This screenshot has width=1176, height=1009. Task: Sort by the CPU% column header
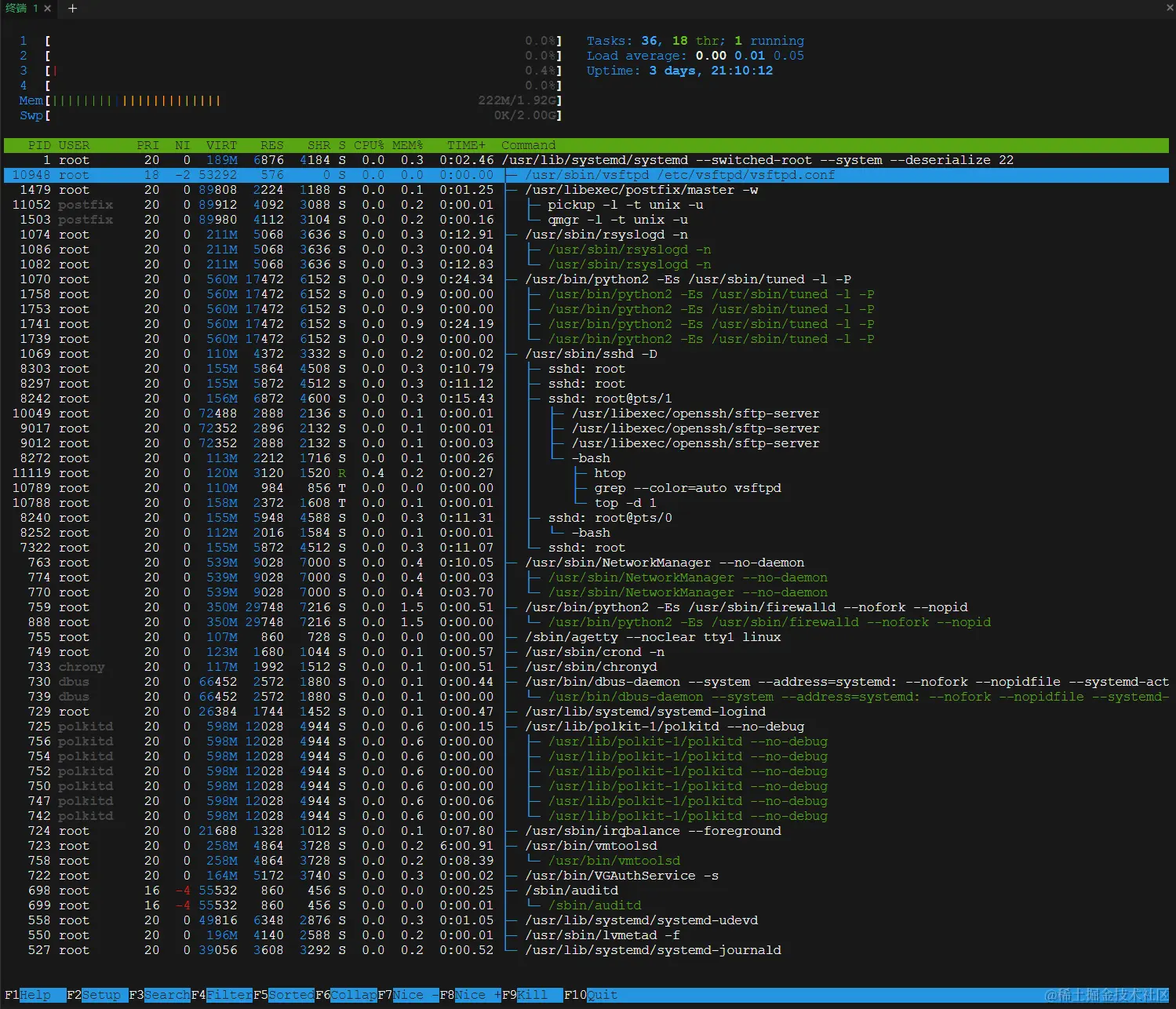(x=369, y=145)
